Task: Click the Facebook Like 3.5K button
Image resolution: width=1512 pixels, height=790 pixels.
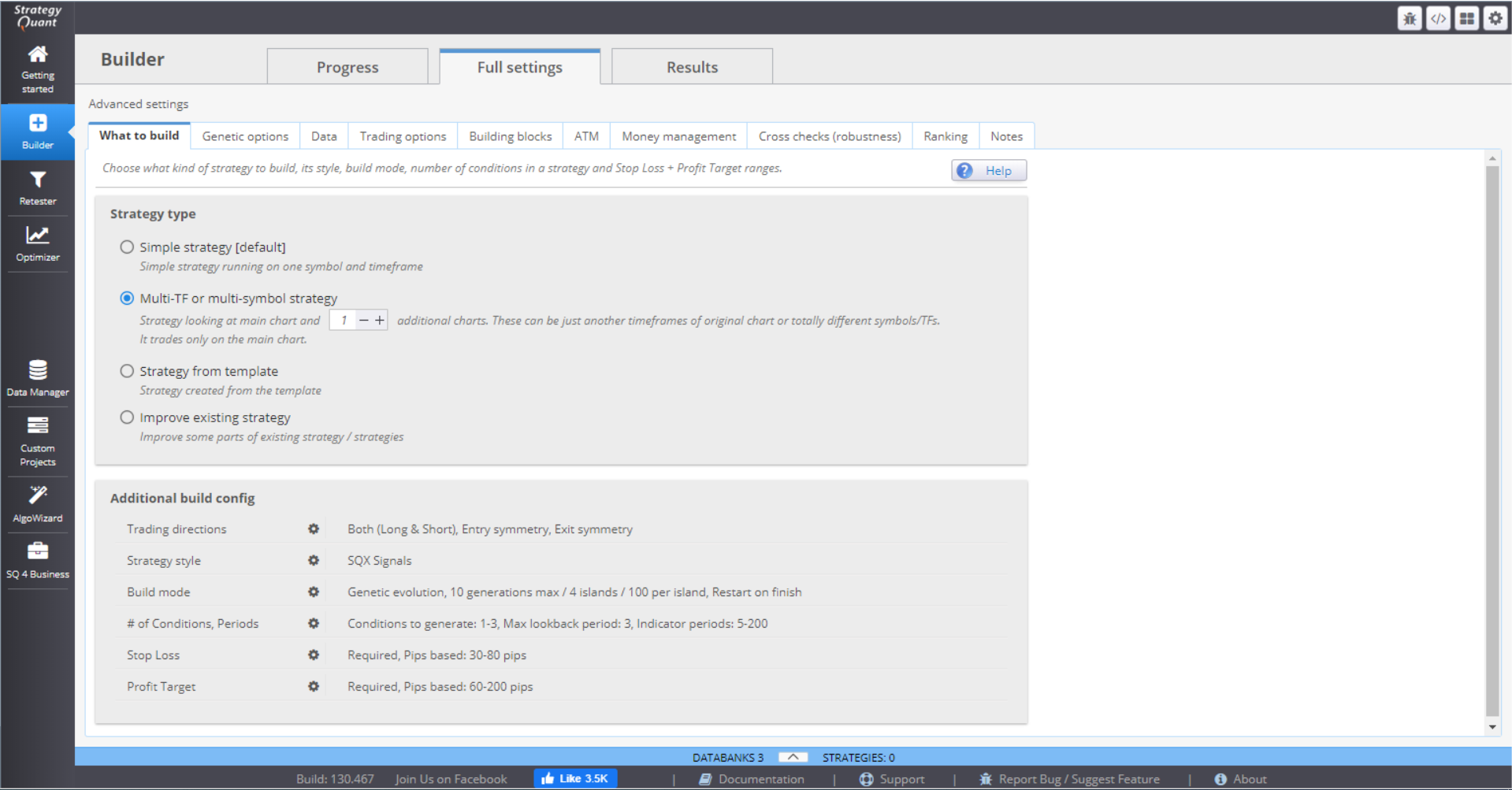Action: 575,778
